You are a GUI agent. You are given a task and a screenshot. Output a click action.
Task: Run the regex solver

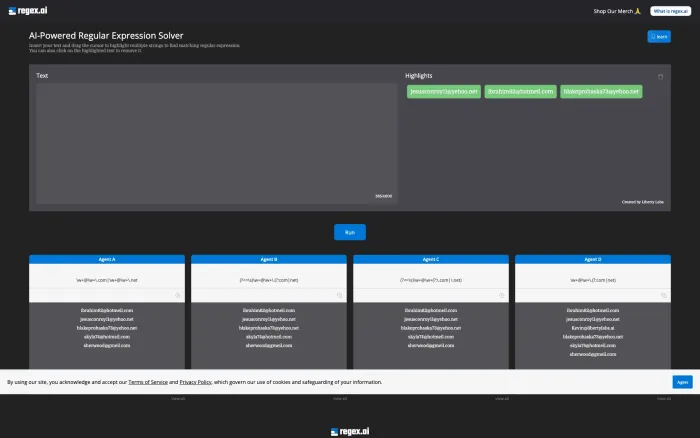pyautogui.click(x=350, y=232)
